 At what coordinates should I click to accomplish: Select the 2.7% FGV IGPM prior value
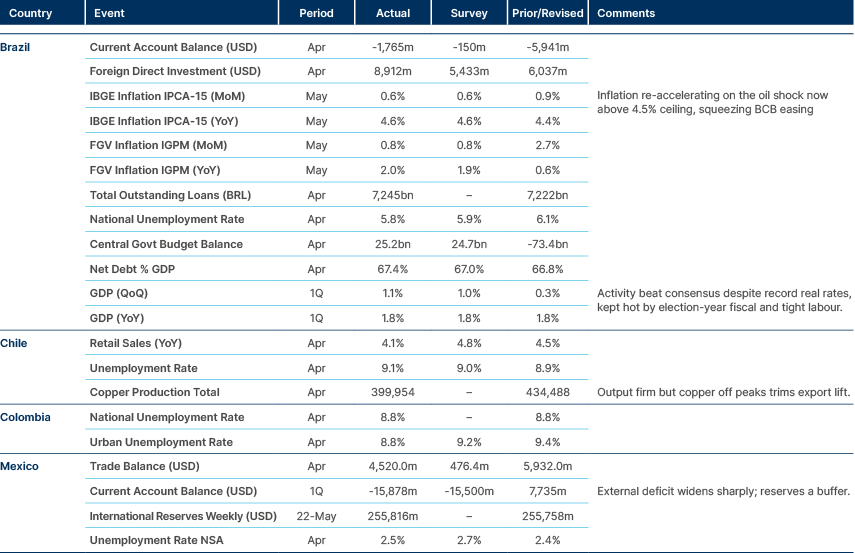[547, 145]
